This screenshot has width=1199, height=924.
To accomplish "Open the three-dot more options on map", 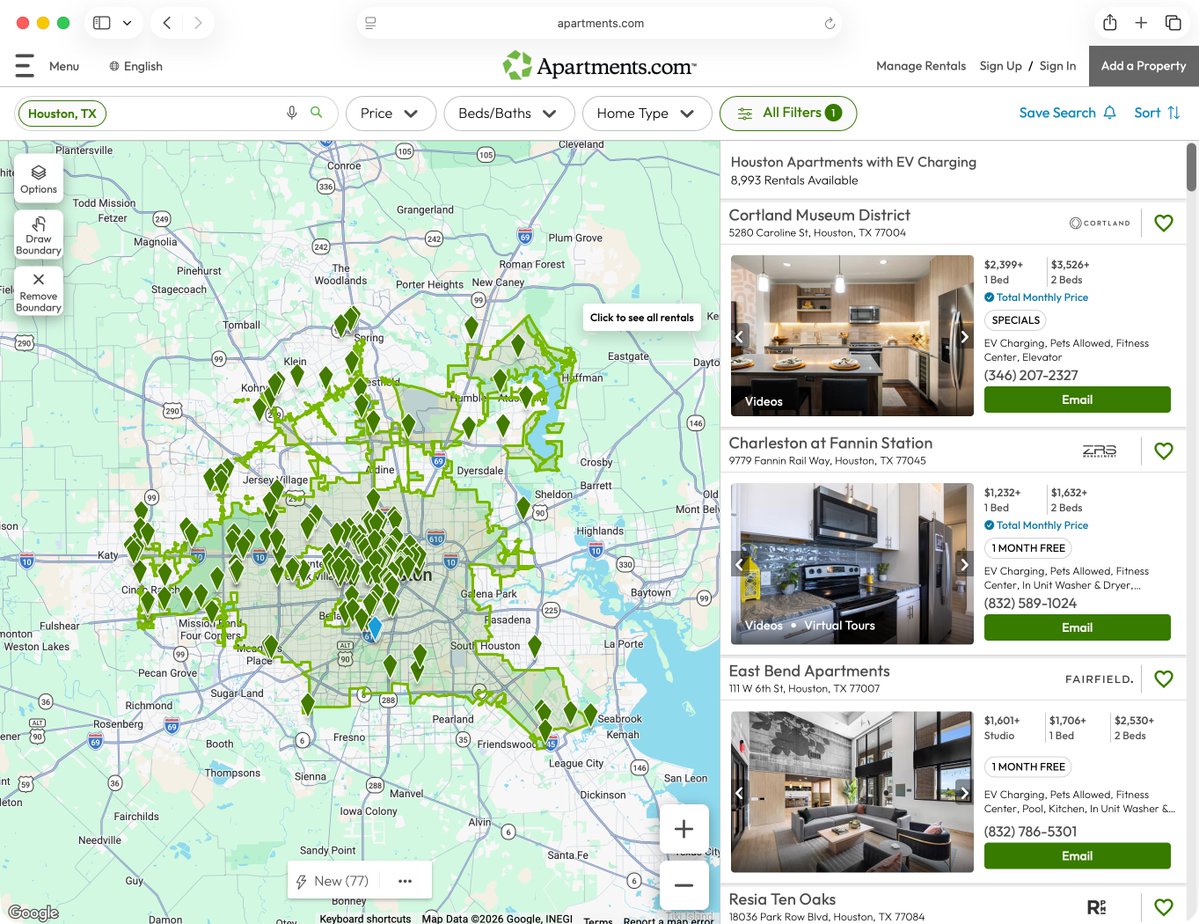I will 405,881.
